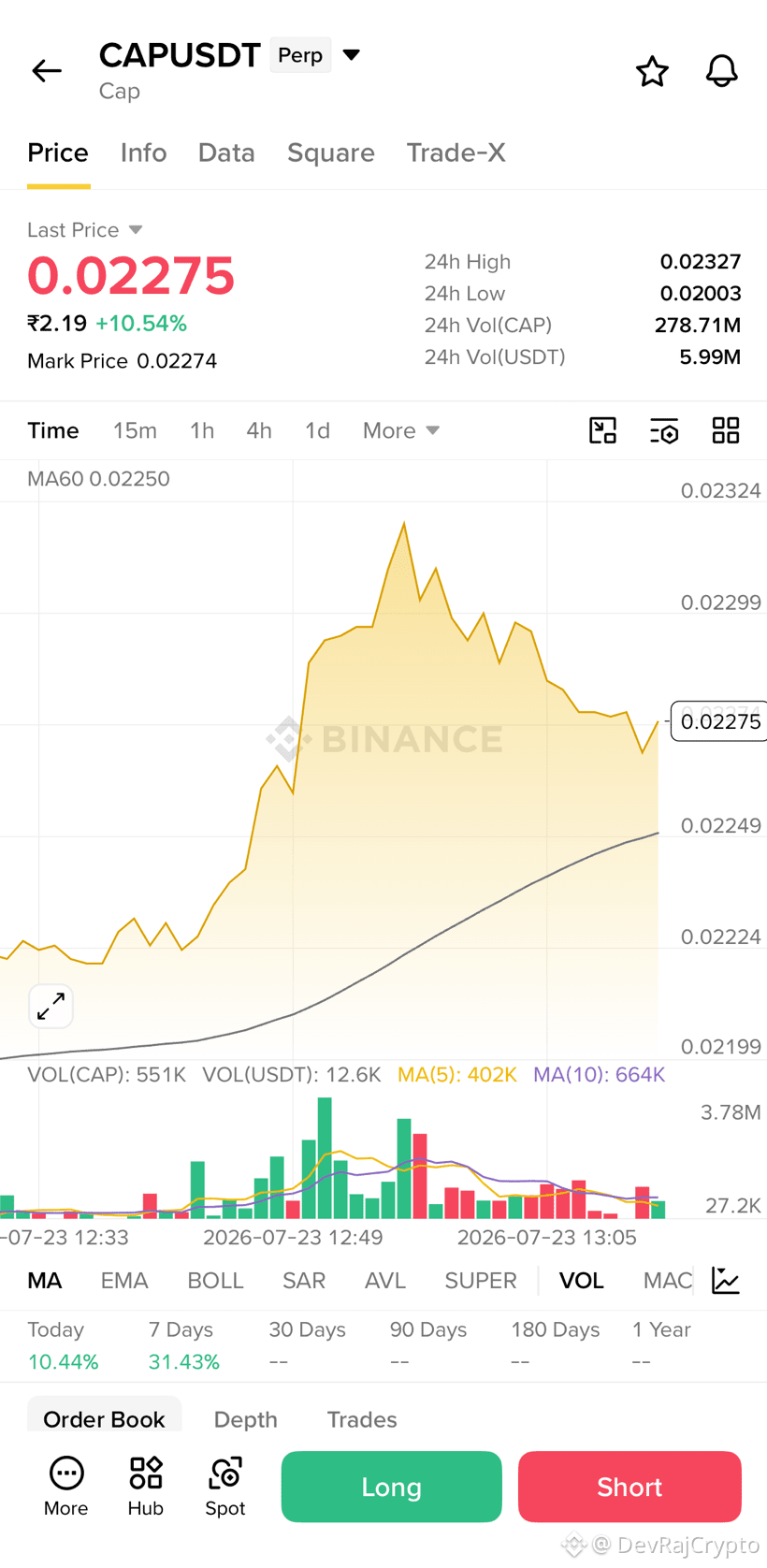The image size is (767, 1568).
Task: Open the picture-in-picture chart icon
Action: pyautogui.click(x=603, y=430)
